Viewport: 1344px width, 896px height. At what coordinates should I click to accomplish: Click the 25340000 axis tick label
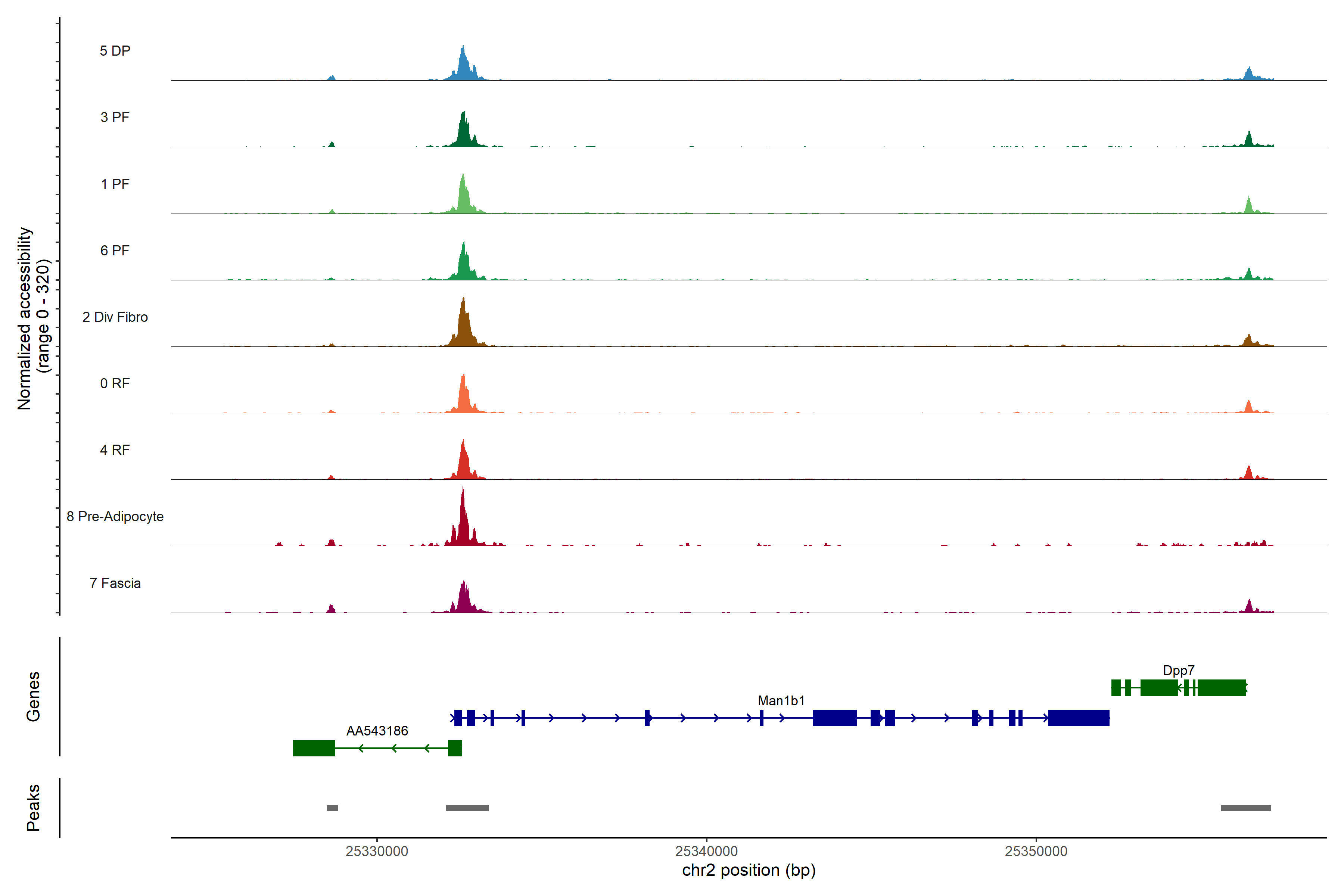[706, 852]
